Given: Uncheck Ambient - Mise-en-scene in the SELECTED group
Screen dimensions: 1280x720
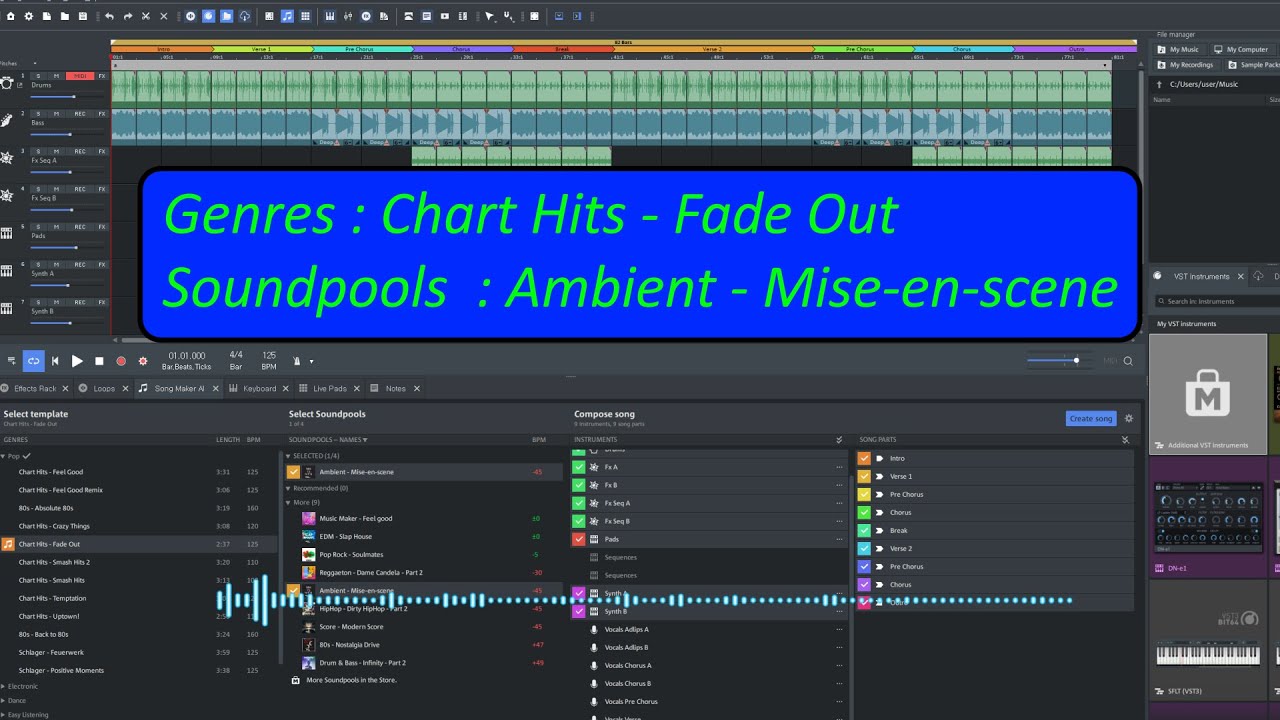Looking at the screenshot, I should click(293, 472).
